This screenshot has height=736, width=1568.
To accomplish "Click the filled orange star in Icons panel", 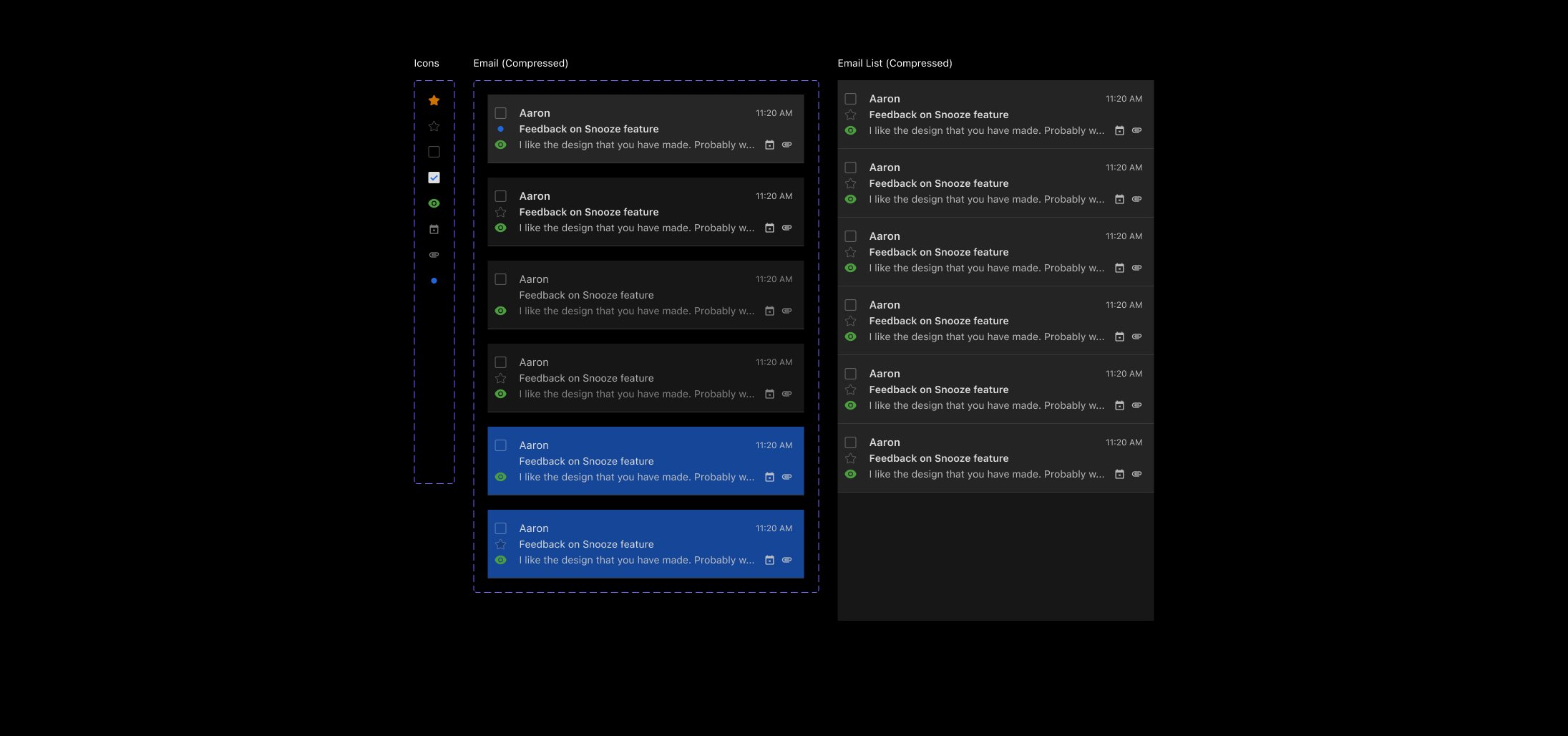I will click(434, 100).
